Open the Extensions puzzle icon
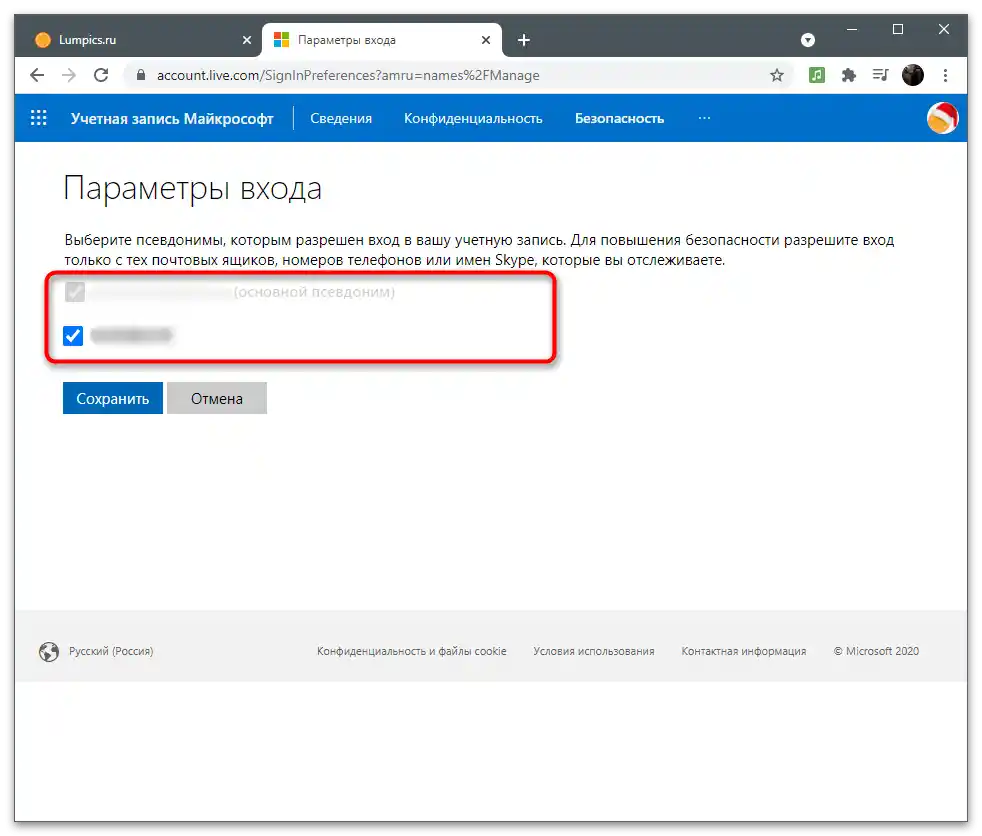Screen dimensions: 982x836 point(849,75)
